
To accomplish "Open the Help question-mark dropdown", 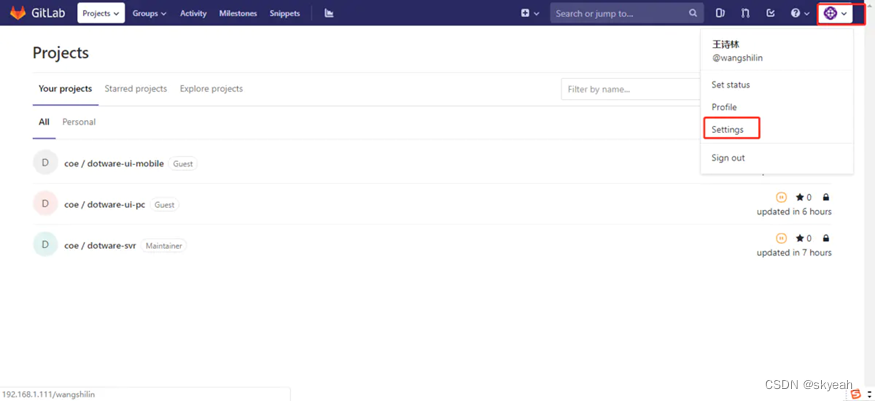I will click(x=800, y=13).
